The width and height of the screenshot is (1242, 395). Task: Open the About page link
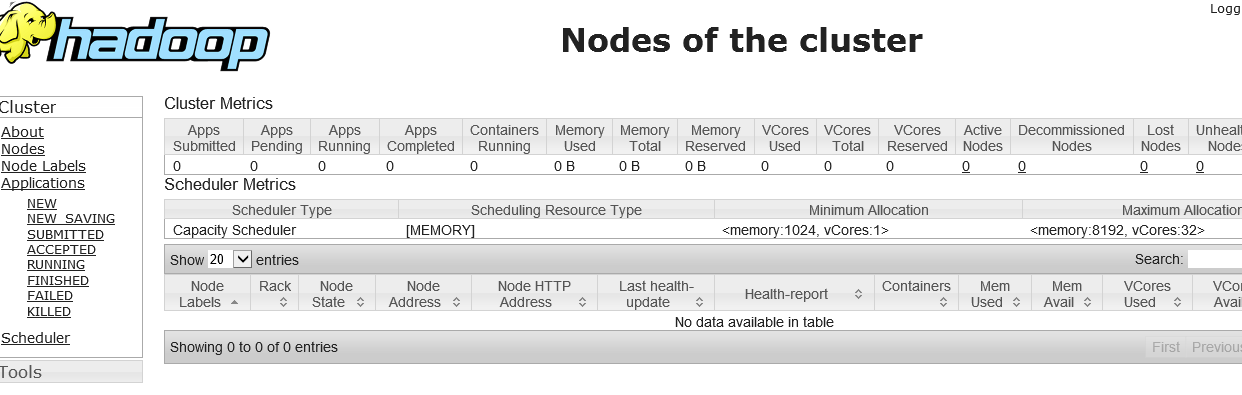(22, 132)
